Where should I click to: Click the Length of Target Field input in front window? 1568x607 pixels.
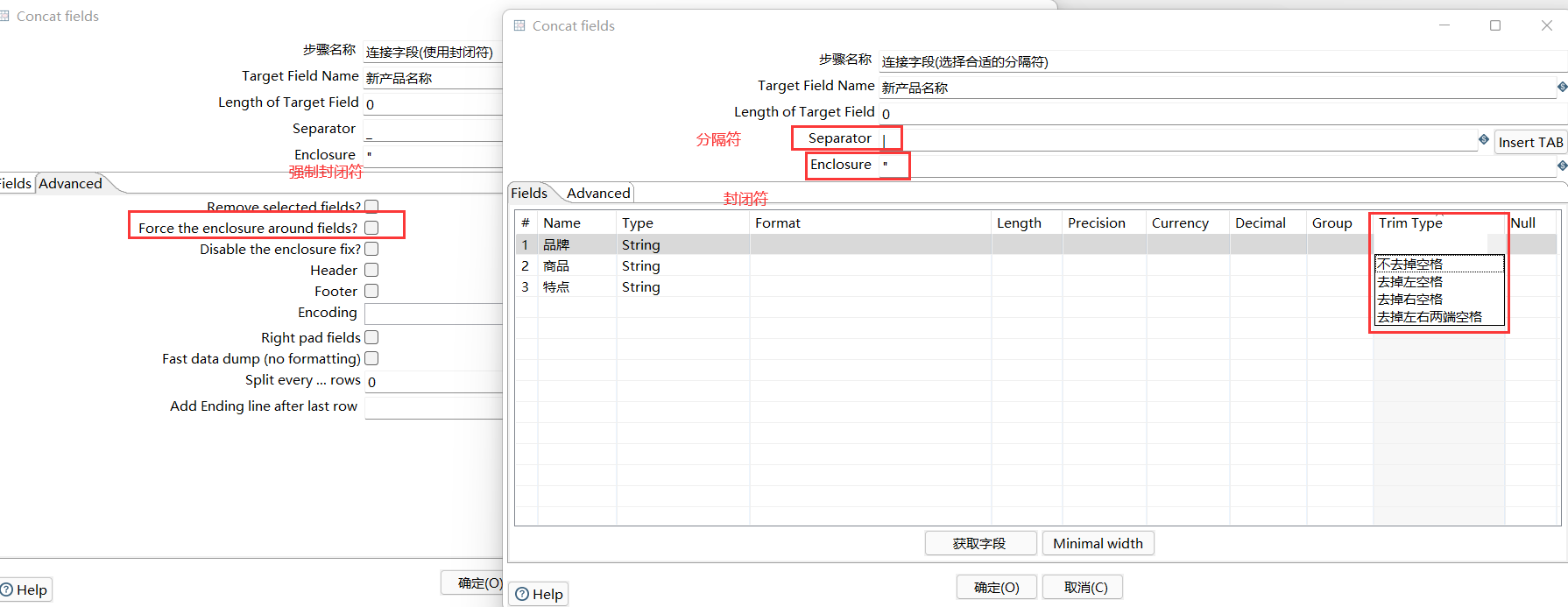click(1223, 114)
